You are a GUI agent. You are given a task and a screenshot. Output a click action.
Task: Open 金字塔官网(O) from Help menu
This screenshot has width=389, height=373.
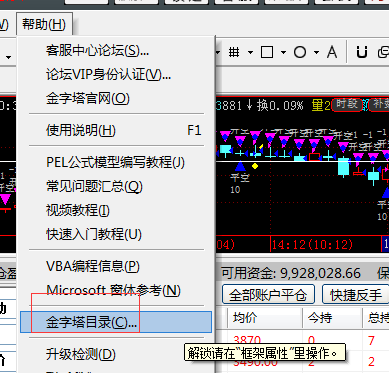116,98
